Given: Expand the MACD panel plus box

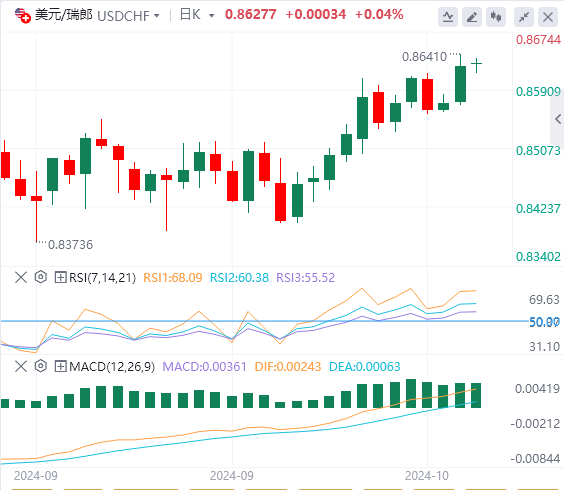Looking at the screenshot, I should point(60,366).
